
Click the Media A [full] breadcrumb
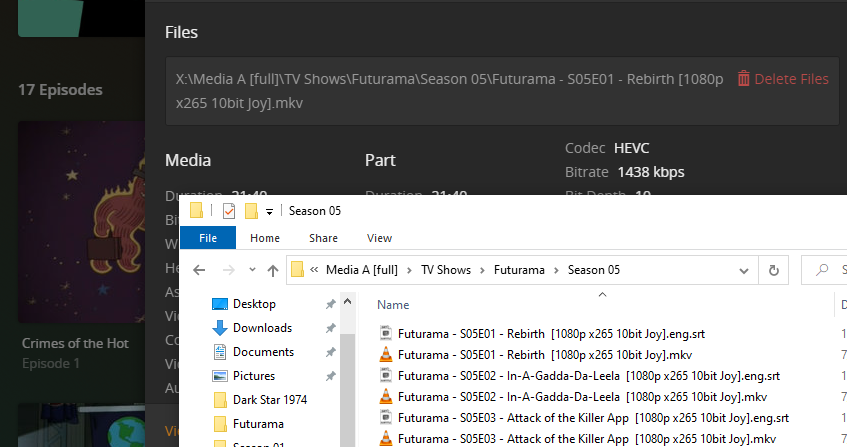point(361,270)
